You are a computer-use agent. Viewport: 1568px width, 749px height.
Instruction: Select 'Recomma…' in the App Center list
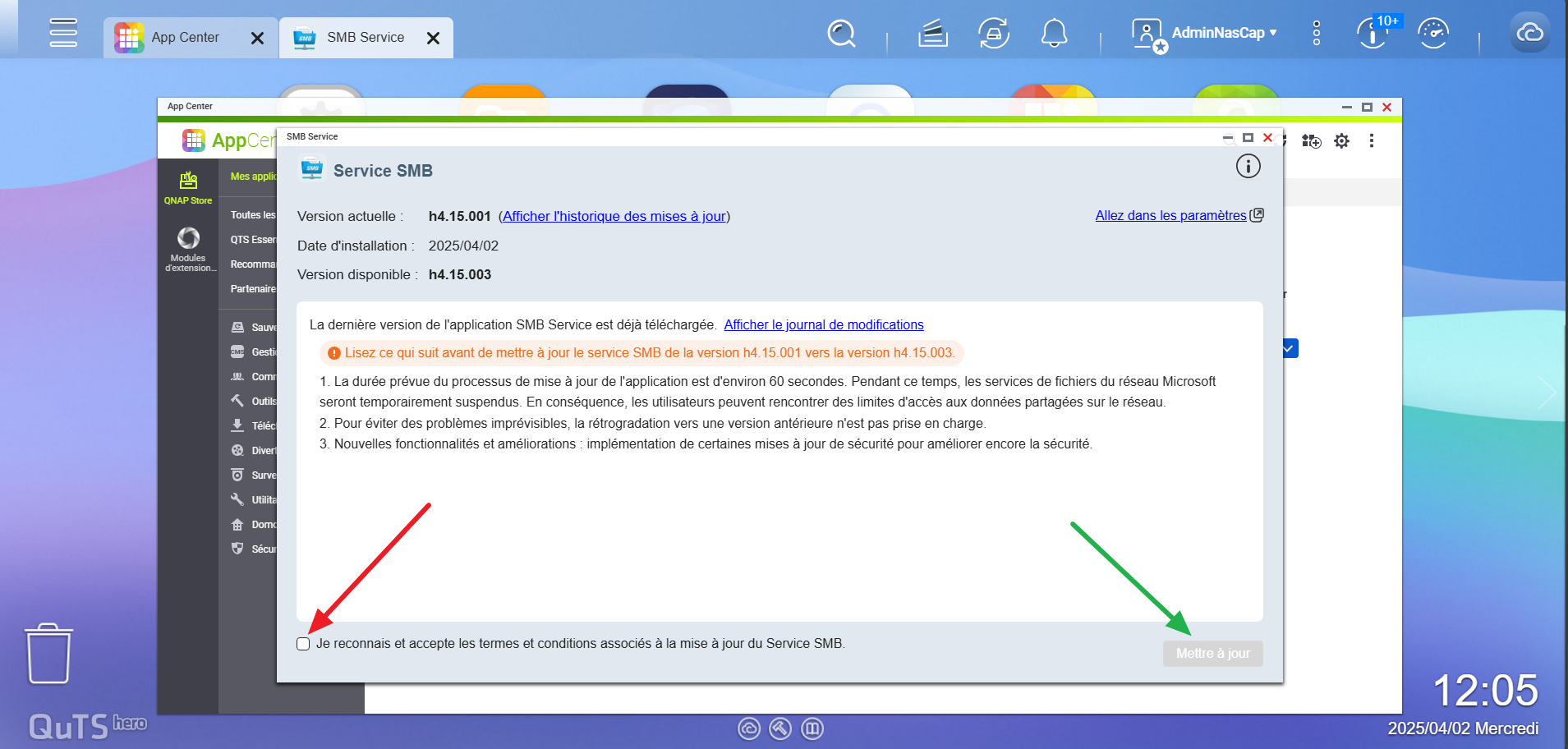(x=252, y=264)
